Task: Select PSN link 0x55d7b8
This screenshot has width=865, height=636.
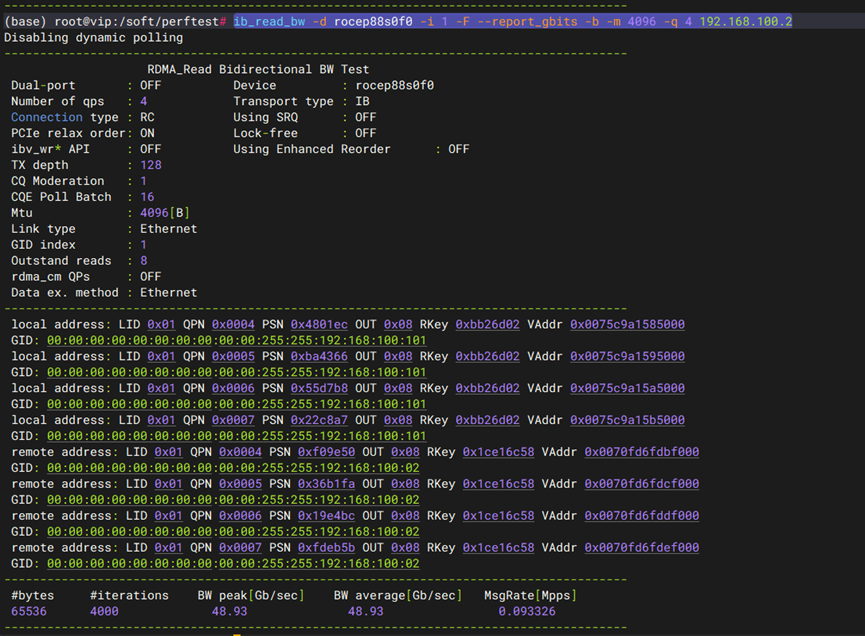Action: pyautogui.click(x=319, y=389)
